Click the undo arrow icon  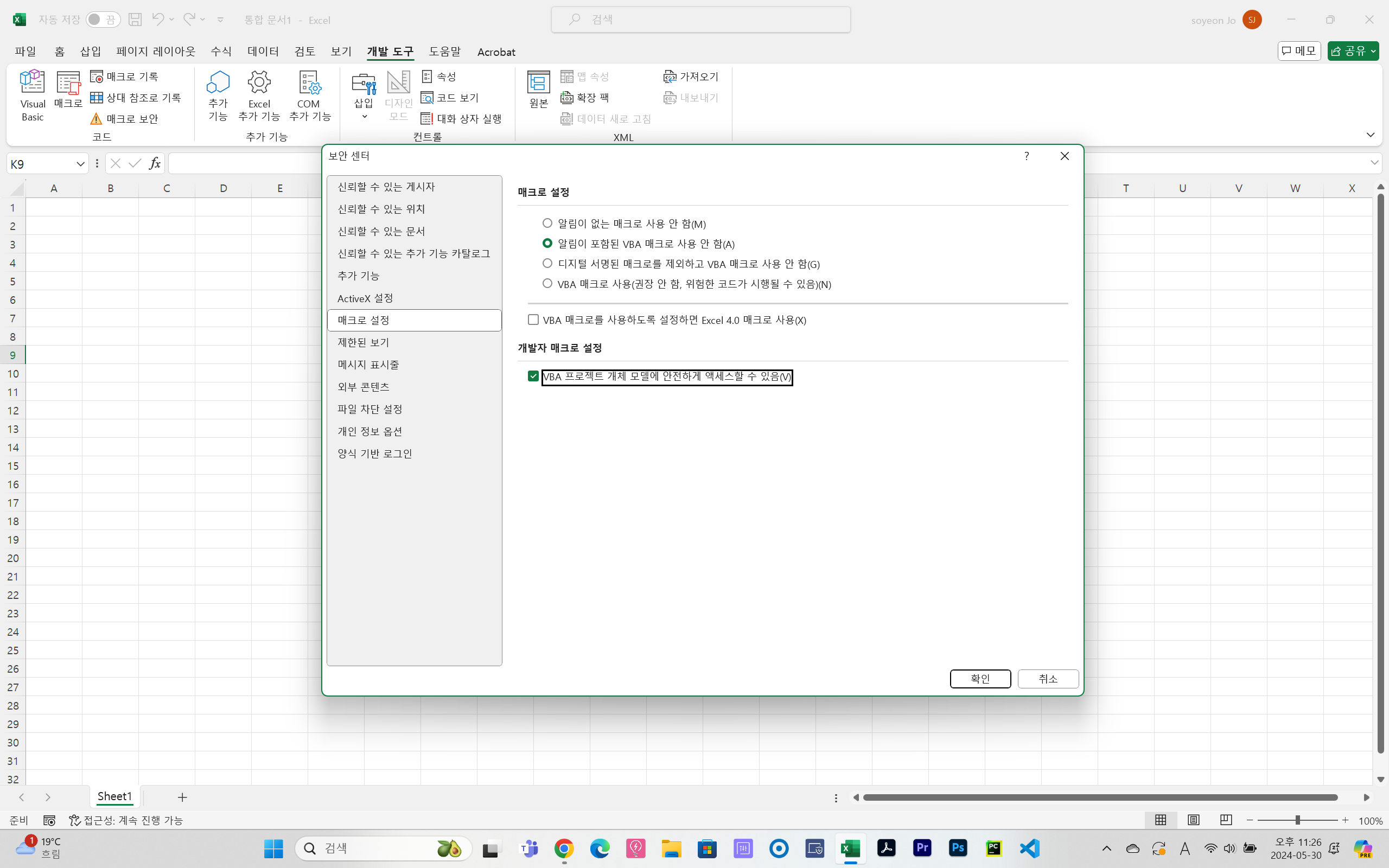(x=157, y=19)
